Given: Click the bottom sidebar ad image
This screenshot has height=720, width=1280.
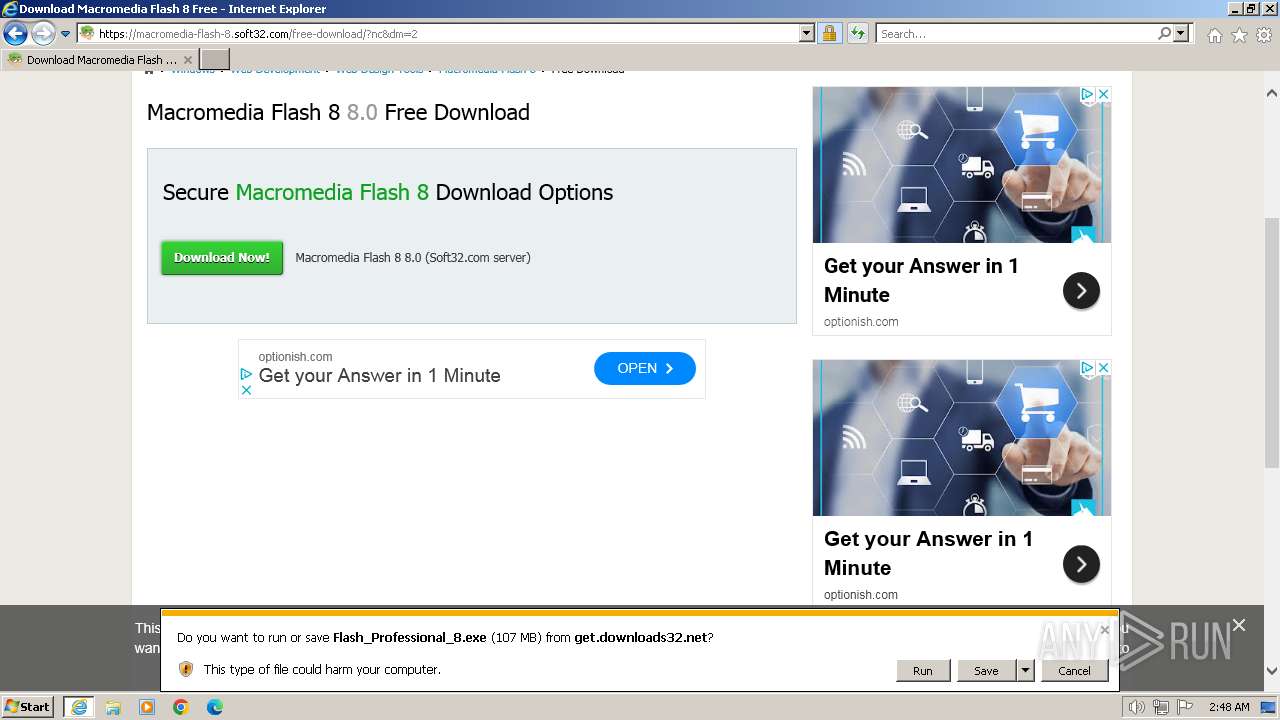Looking at the screenshot, I should click(x=961, y=437).
